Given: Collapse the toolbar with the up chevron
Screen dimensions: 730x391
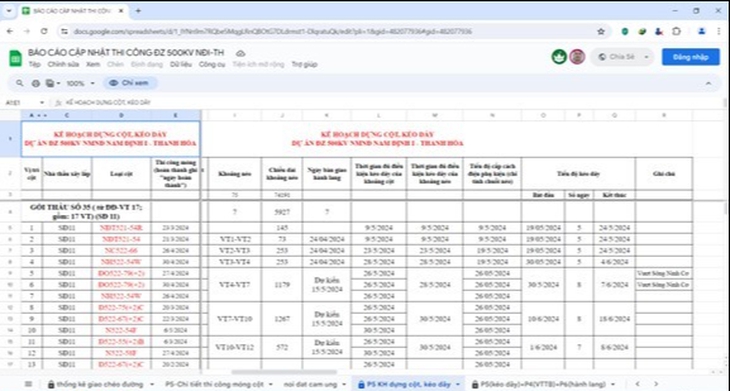Looking at the screenshot, I should coord(708,83).
